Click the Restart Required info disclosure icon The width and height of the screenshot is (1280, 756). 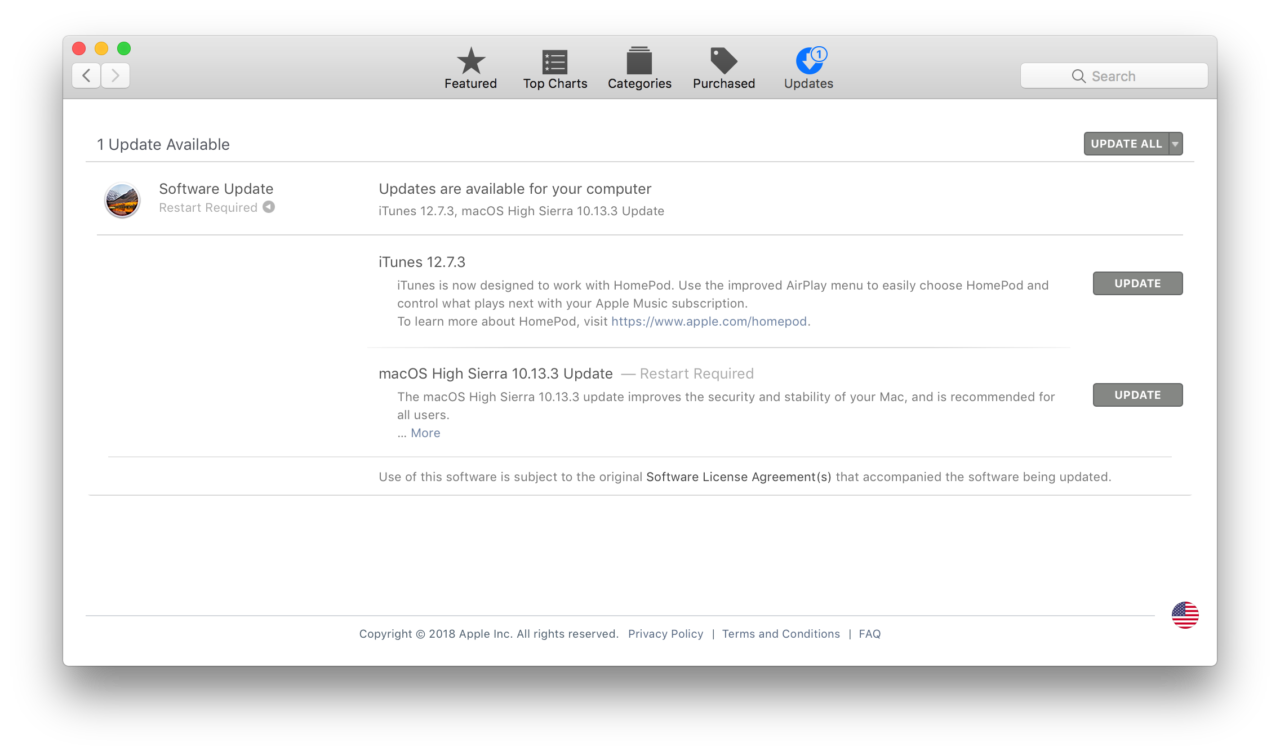pos(268,207)
